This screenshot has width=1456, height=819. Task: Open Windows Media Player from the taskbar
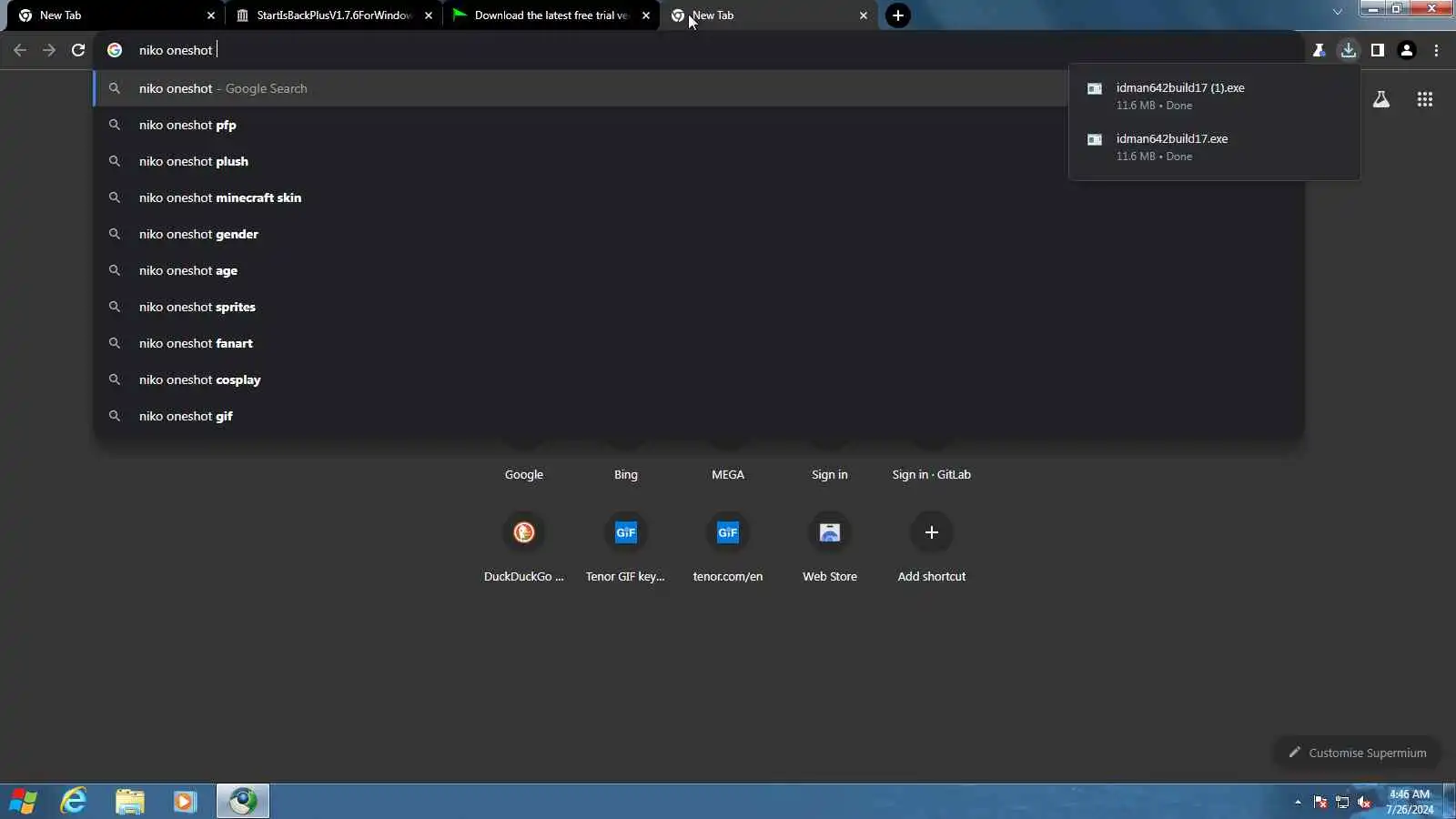(x=186, y=802)
